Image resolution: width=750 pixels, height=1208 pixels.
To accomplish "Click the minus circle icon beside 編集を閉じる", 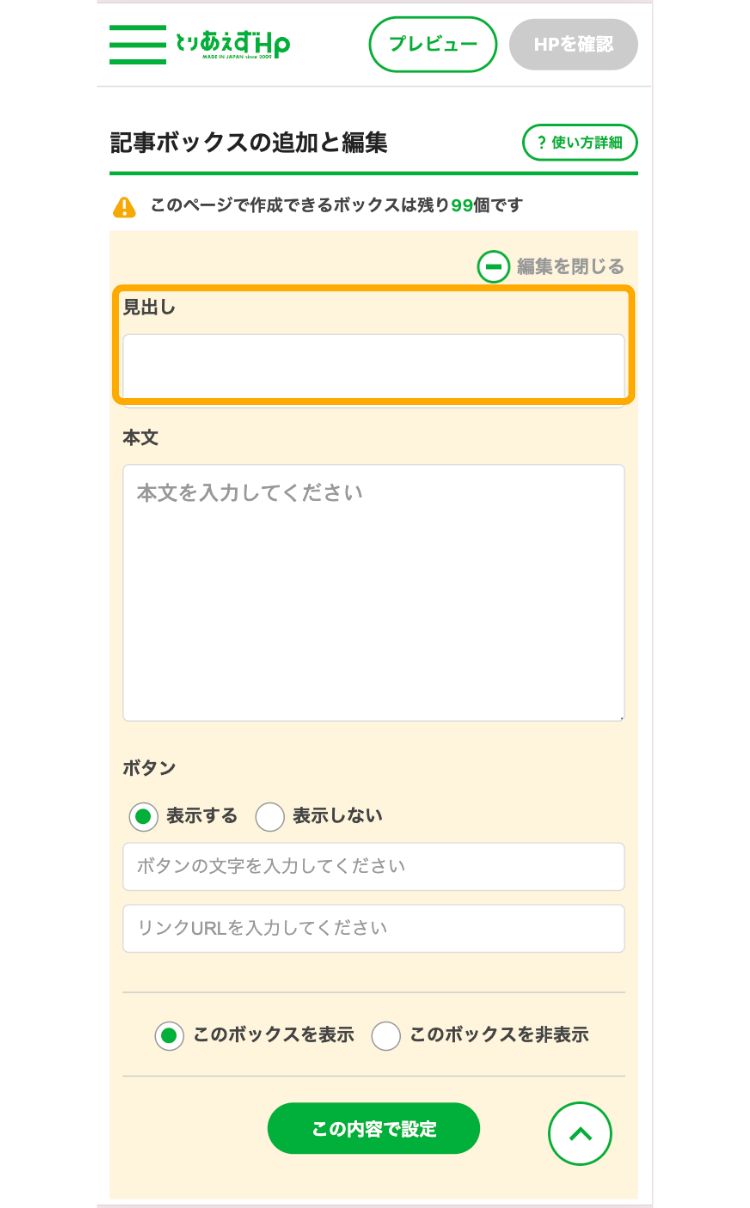I will point(493,266).
